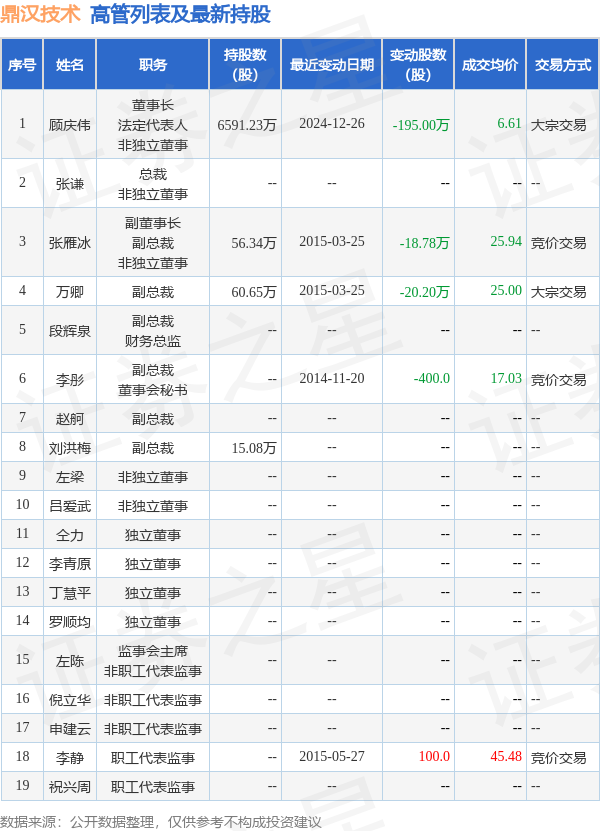The height and width of the screenshot is (831, 600).
Task: Select the 6591.23万 shareholding cell
Action: tap(247, 125)
